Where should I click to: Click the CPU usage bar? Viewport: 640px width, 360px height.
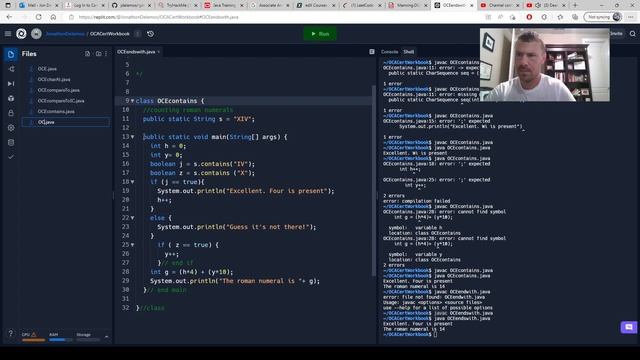(33, 340)
